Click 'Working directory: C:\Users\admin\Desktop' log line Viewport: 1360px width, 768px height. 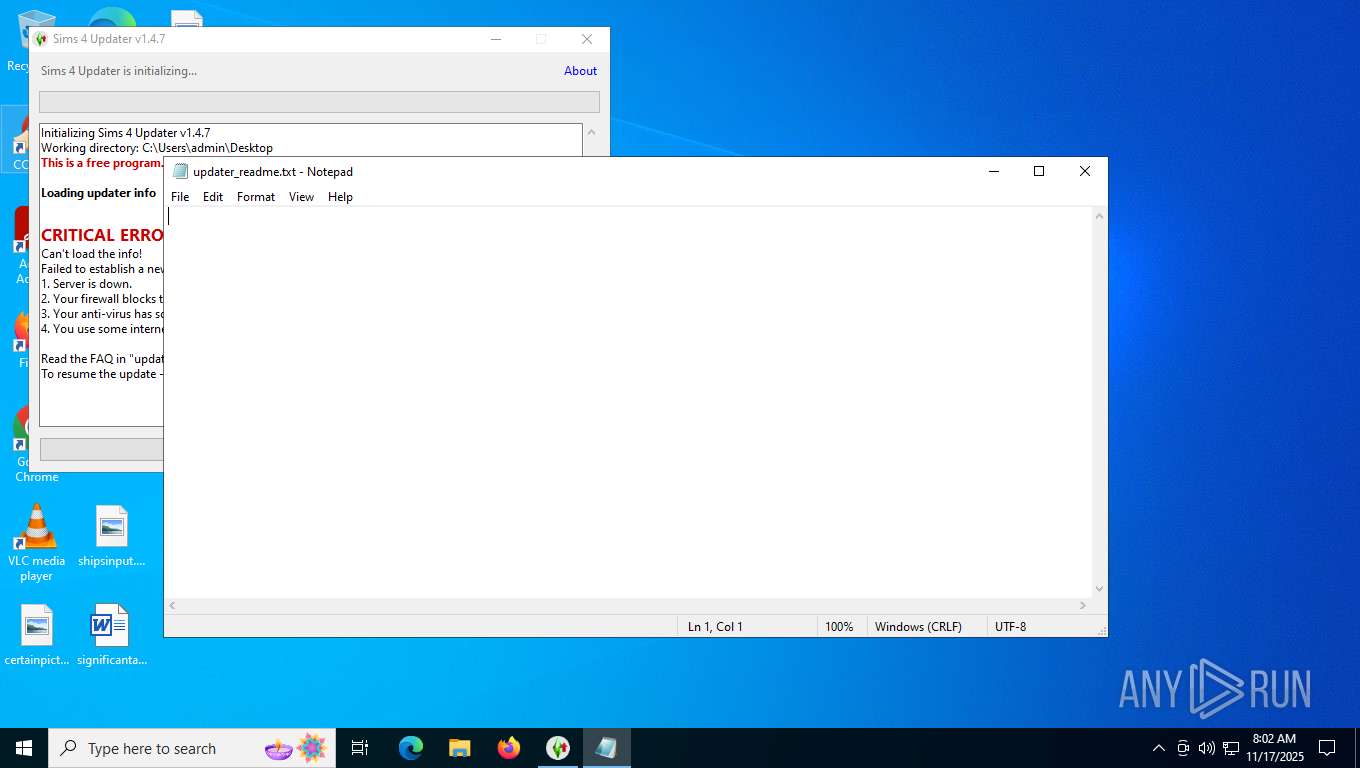pos(157,148)
